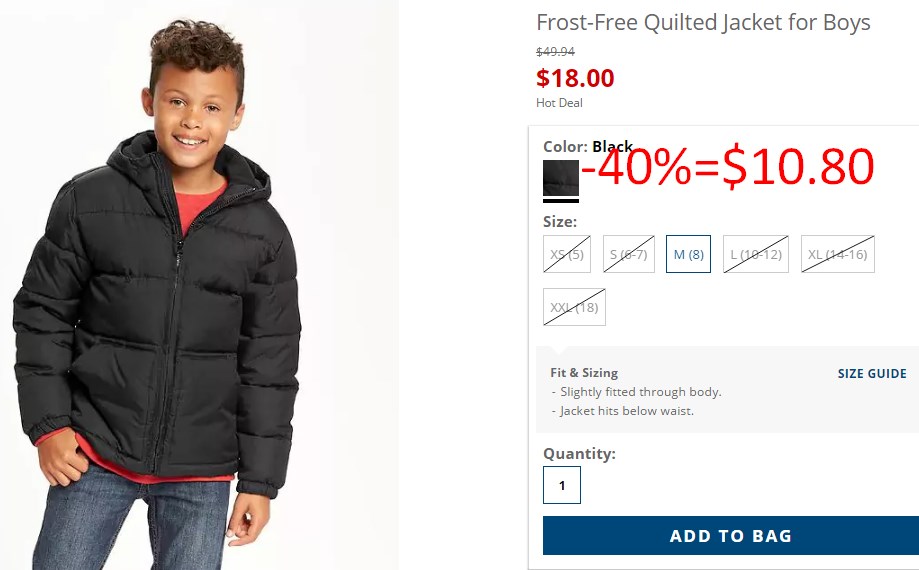Pick the L (10-12) size option
919x570 pixels.
pyautogui.click(x=755, y=254)
